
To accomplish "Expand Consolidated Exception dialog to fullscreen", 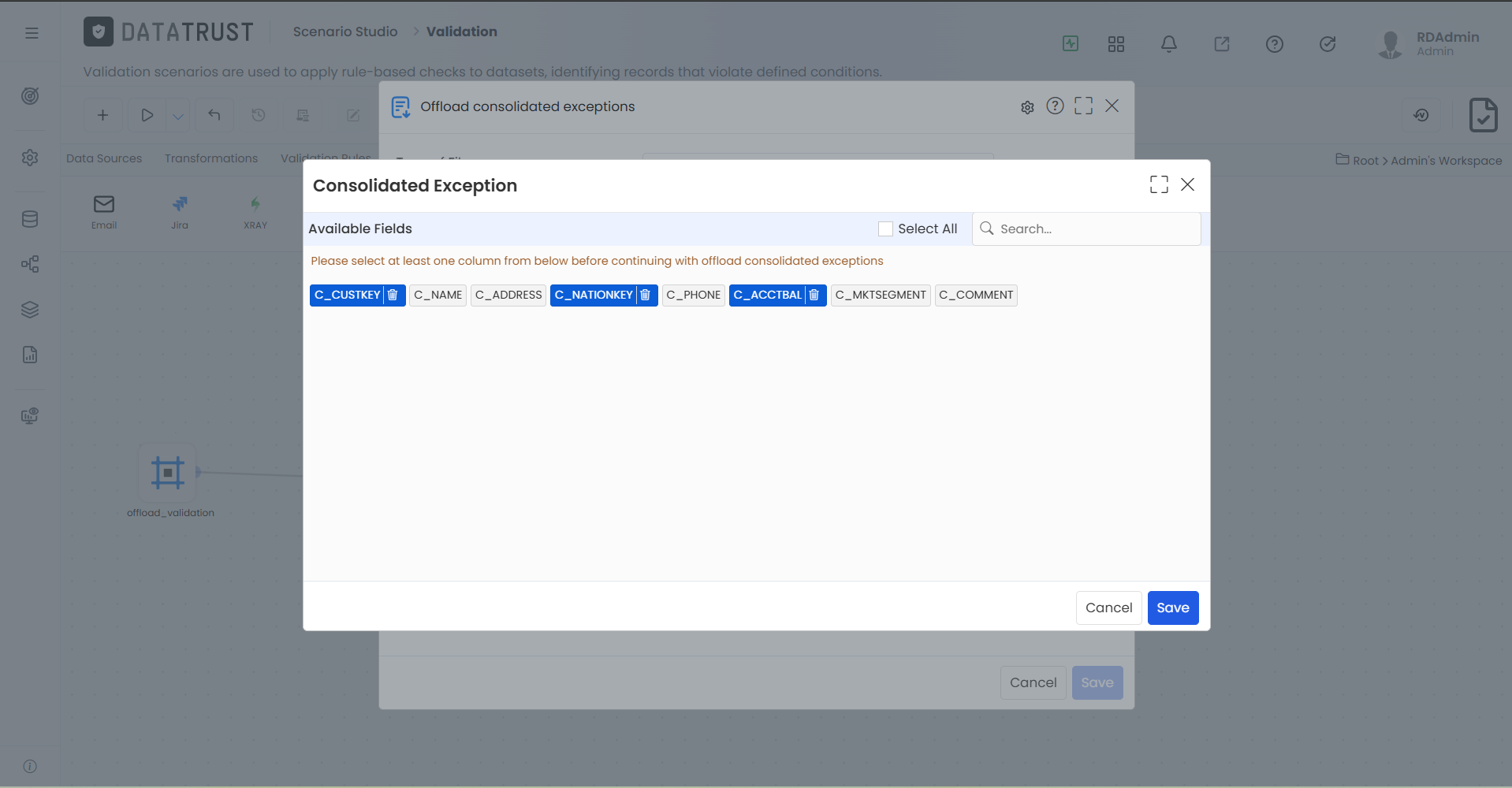I will click(1159, 184).
